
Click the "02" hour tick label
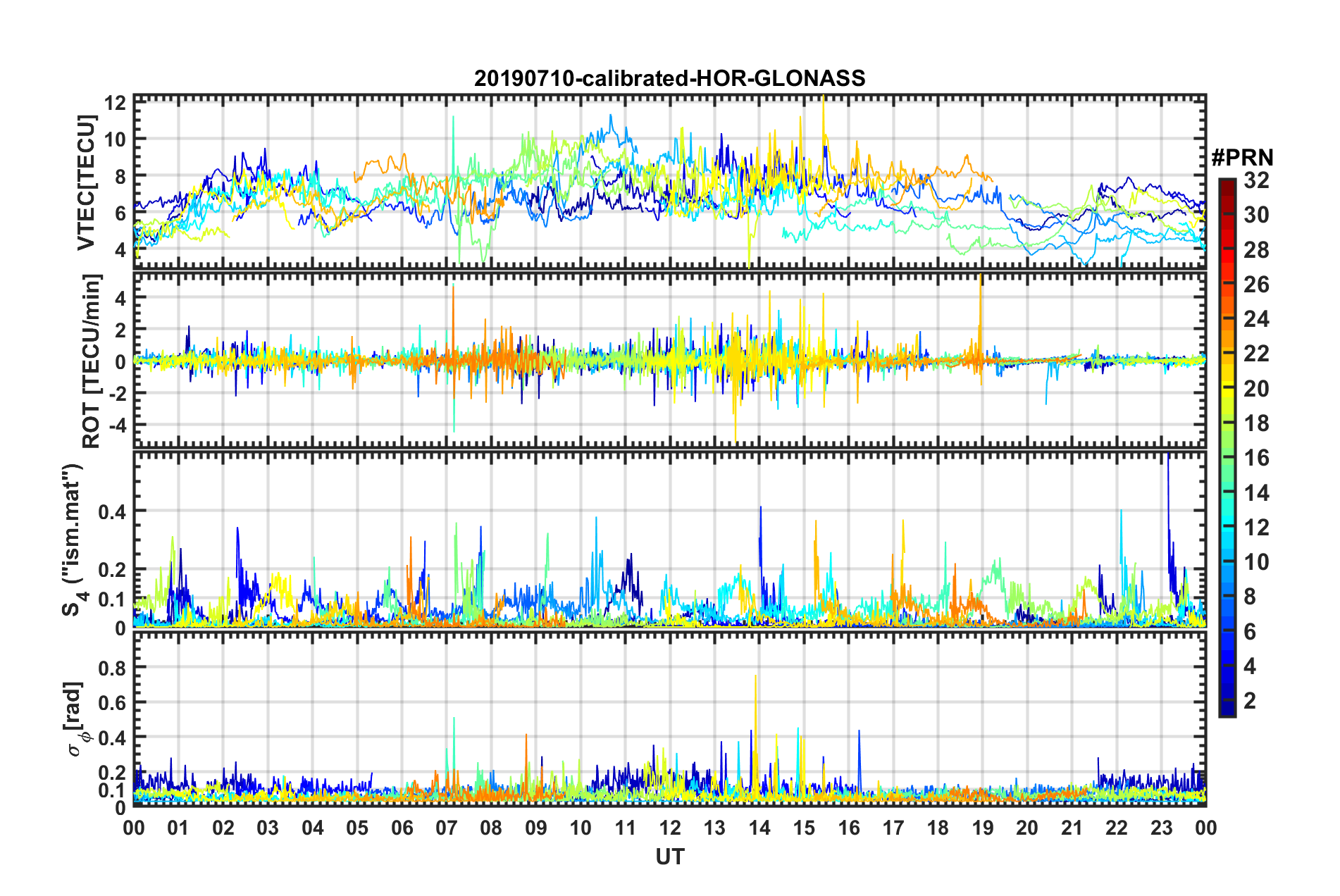(223, 828)
